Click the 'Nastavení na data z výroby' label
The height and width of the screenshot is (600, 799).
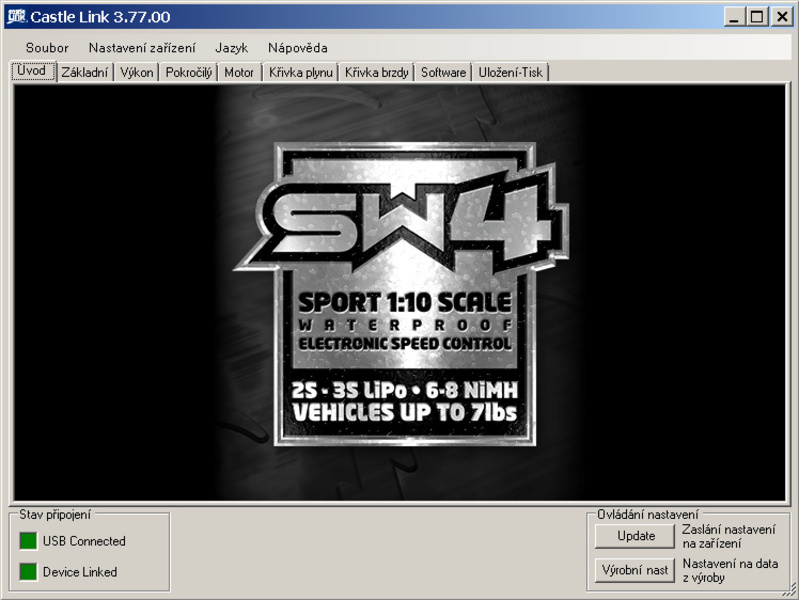tap(730, 570)
